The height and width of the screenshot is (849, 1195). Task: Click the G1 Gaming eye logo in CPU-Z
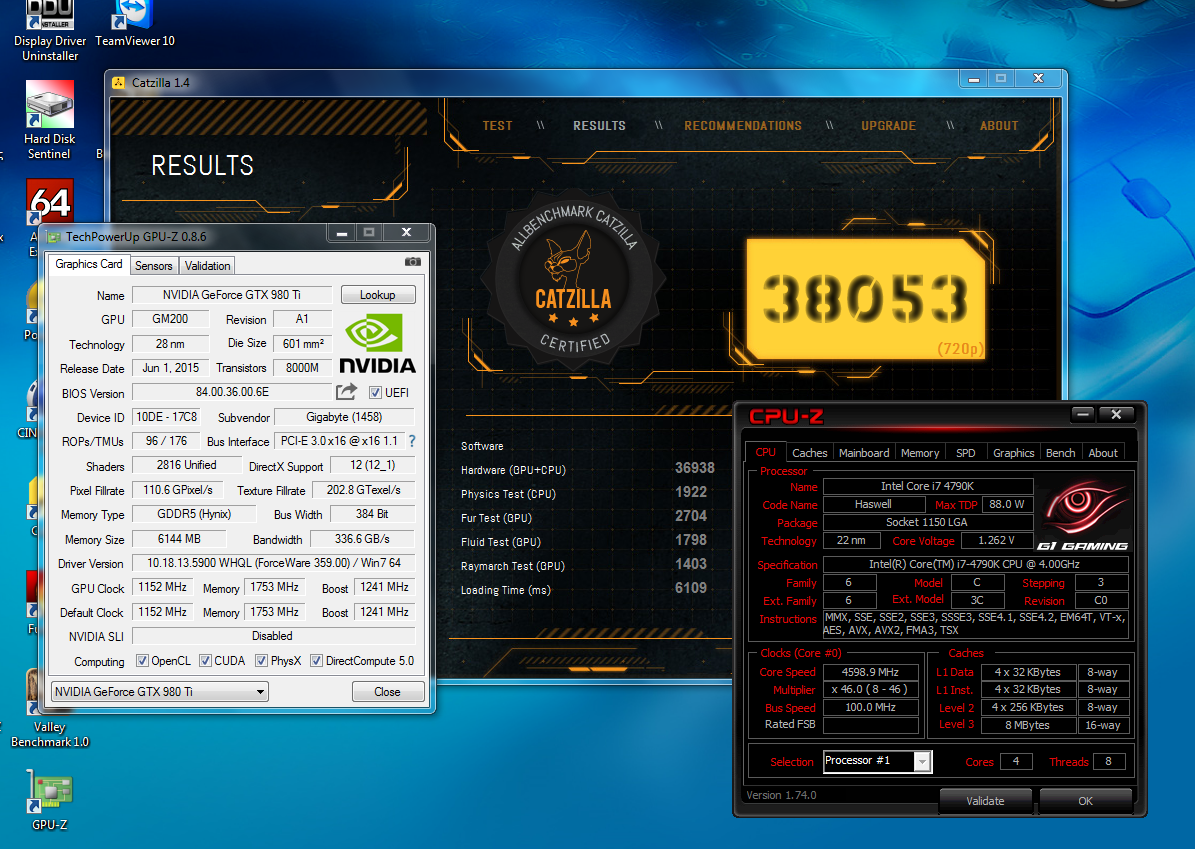pyautogui.click(x=1082, y=515)
